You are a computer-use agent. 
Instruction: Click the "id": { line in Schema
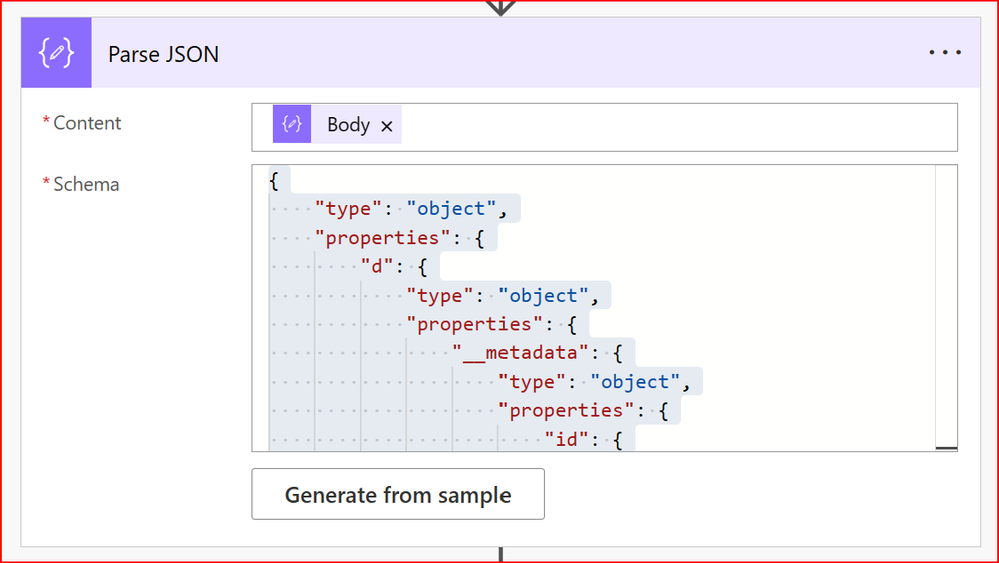pyautogui.click(x=583, y=439)
